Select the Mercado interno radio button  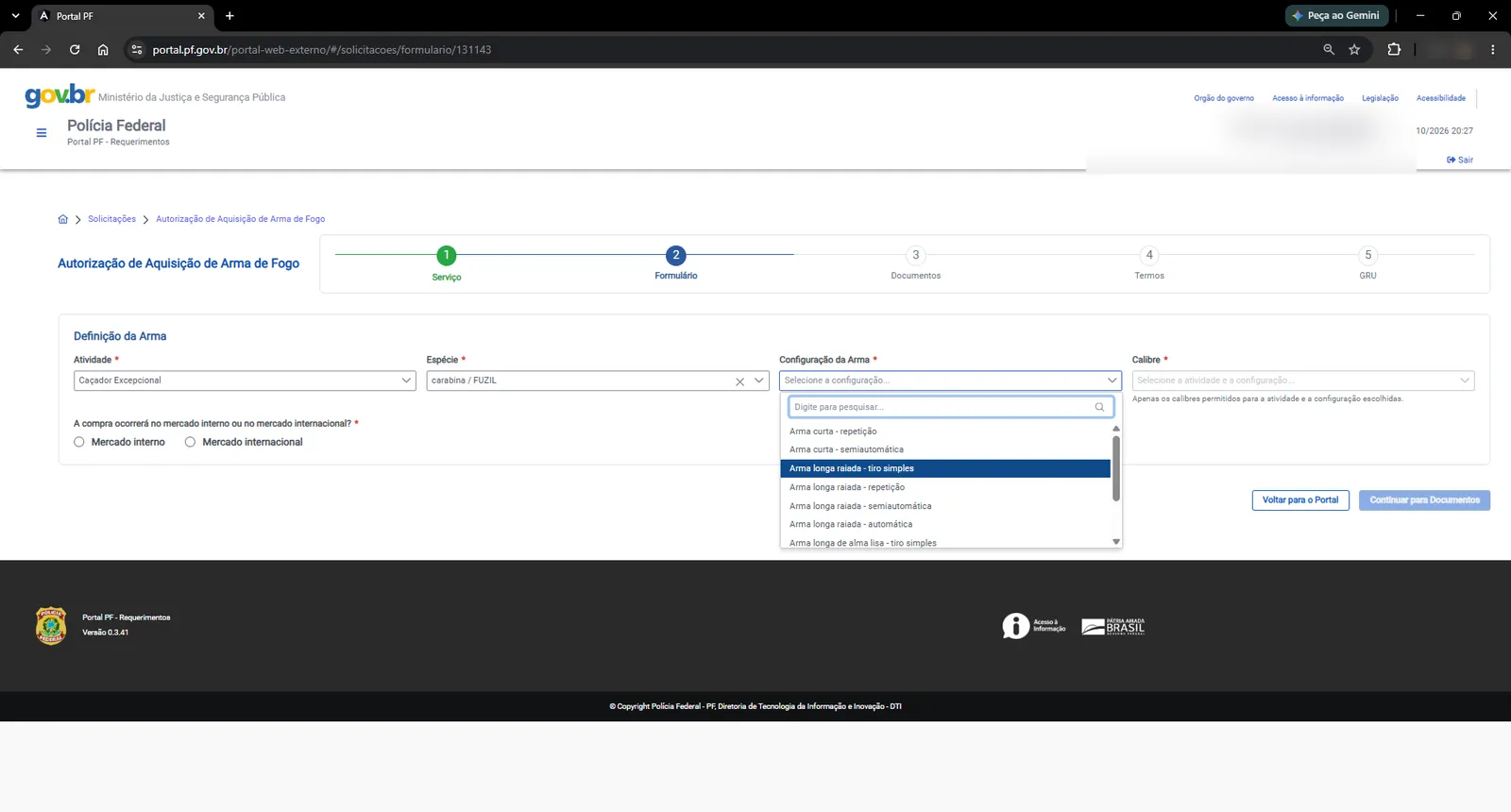pyautogui.click(x=79, y=442)
